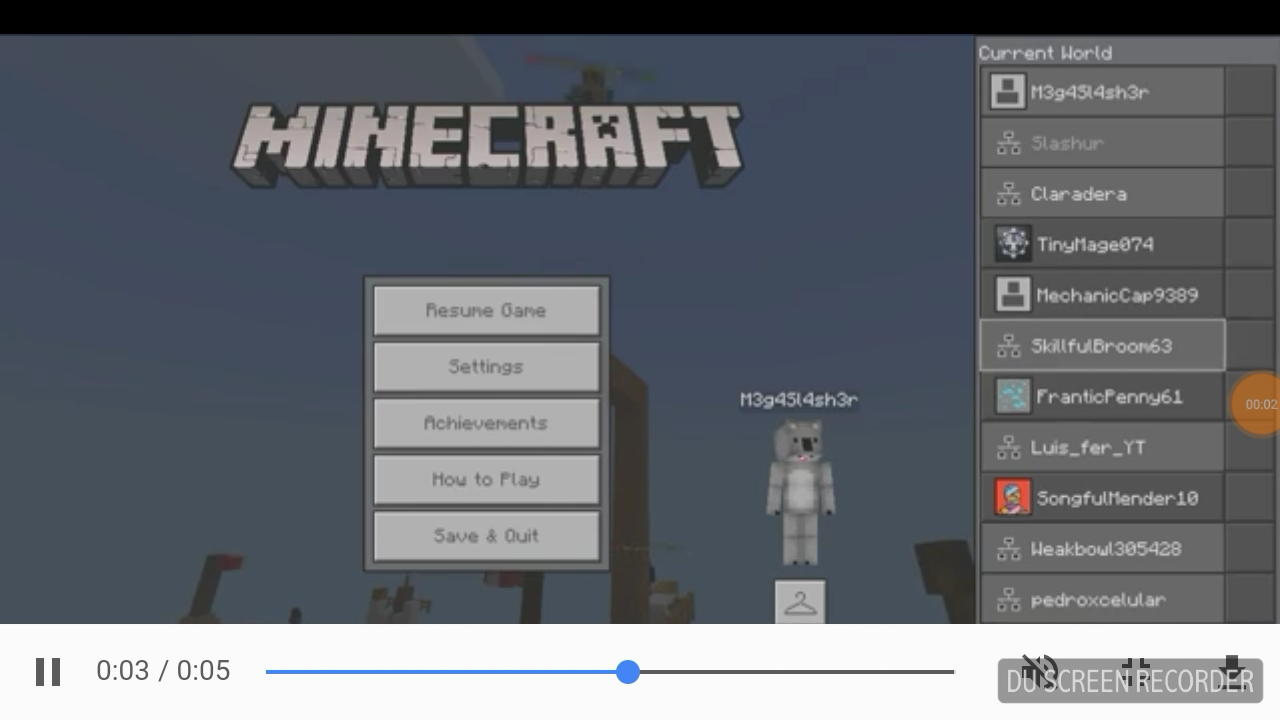Click the network icon beside SkillfulBroom63

click(x=1008, y=347)
